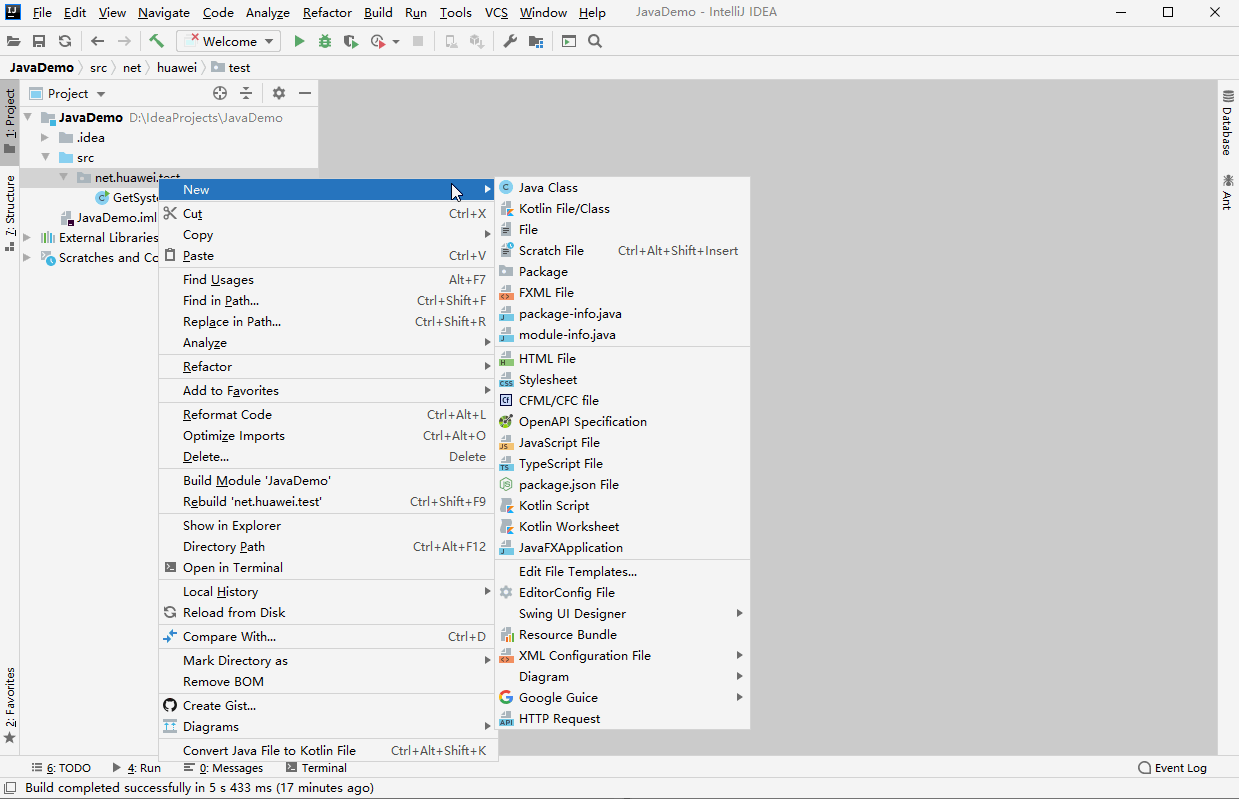Select Kotlin File/Class from the New submenu
Viewport: 1239px width, 799px height.
pyautogui.click(x=622, y=209)
